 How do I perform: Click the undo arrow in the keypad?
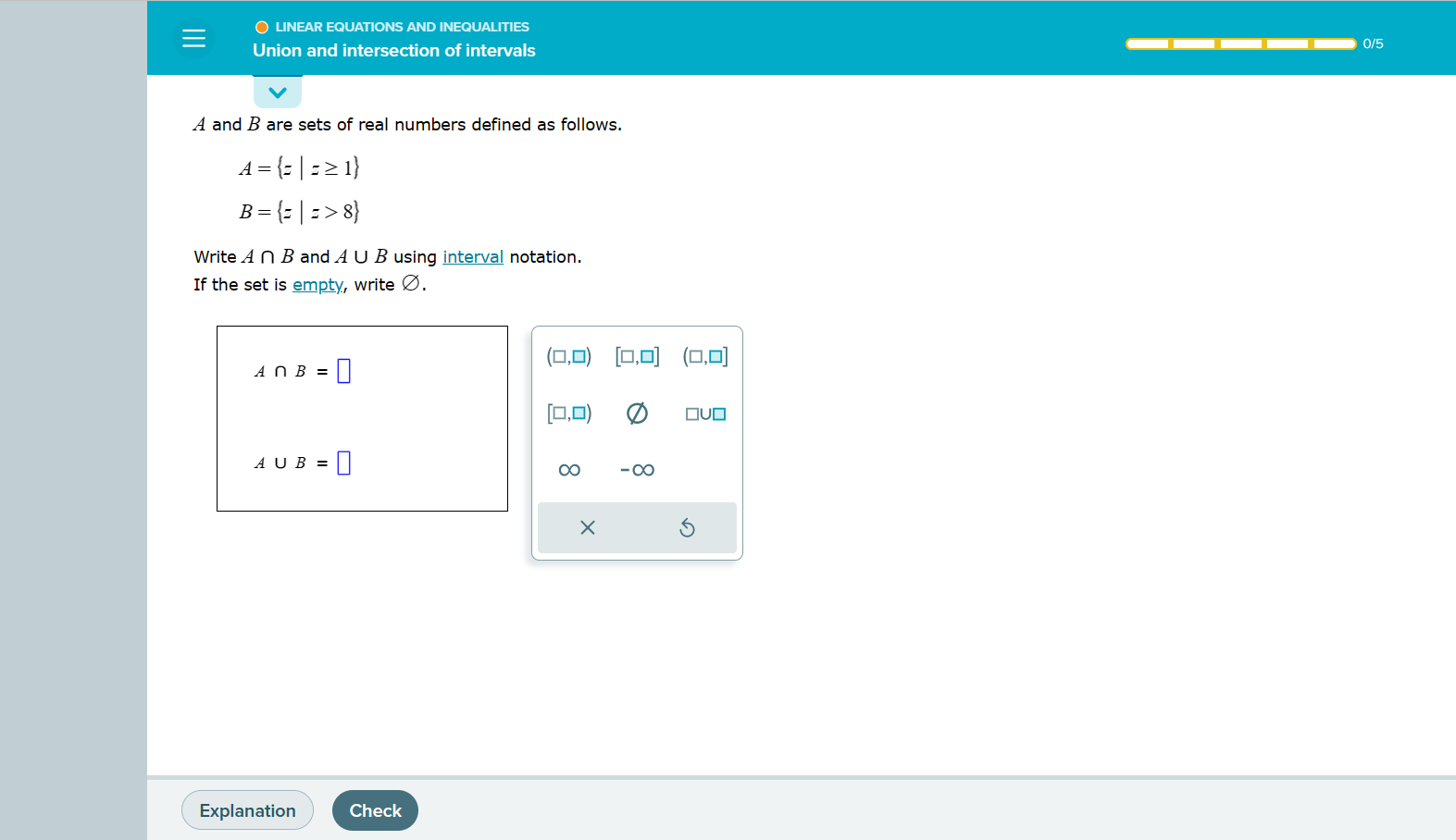click(x=687, y=527)
